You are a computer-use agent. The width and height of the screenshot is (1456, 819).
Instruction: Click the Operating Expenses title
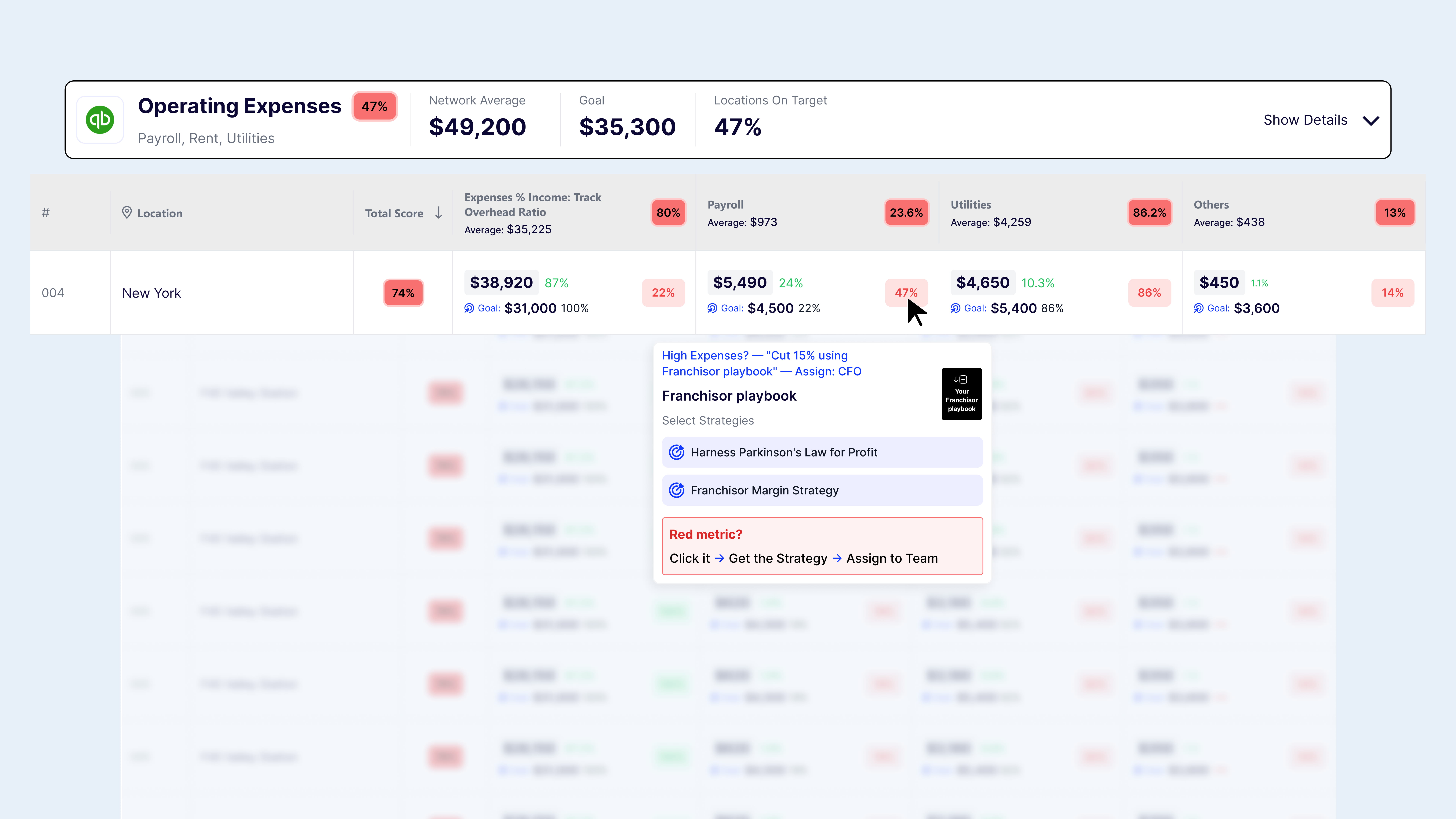click(240, 106)
